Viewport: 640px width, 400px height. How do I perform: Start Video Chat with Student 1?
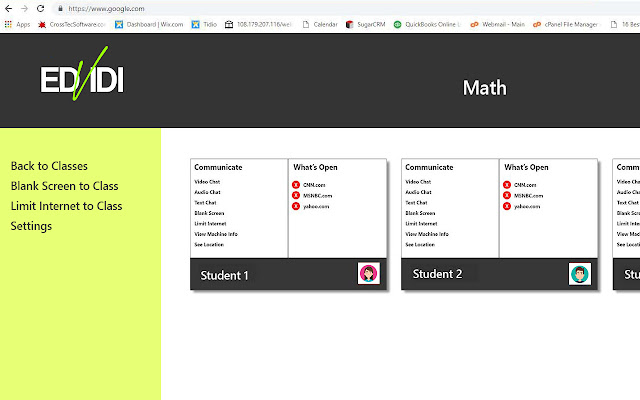[207, 182]
